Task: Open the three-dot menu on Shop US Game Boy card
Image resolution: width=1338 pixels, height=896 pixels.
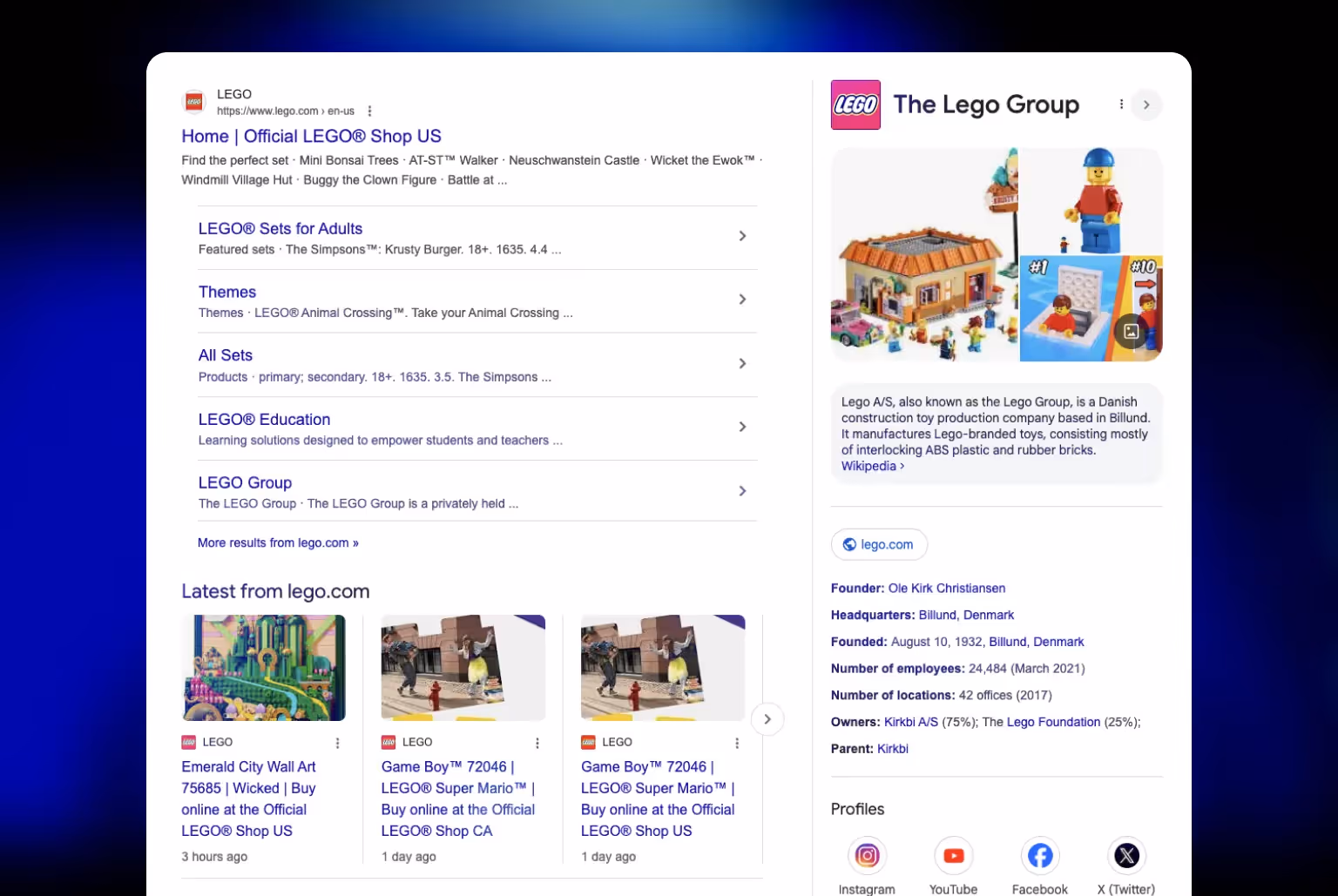Action: [737, 743]
